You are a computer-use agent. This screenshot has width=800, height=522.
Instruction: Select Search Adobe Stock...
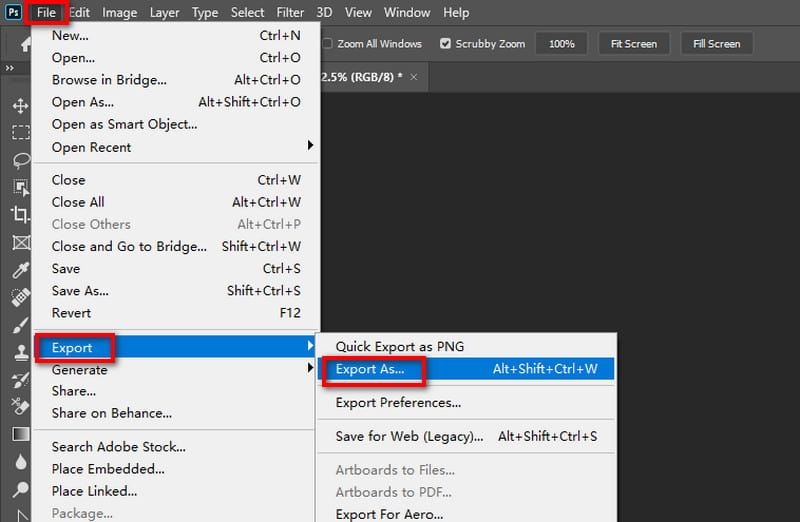click(176, 446)
